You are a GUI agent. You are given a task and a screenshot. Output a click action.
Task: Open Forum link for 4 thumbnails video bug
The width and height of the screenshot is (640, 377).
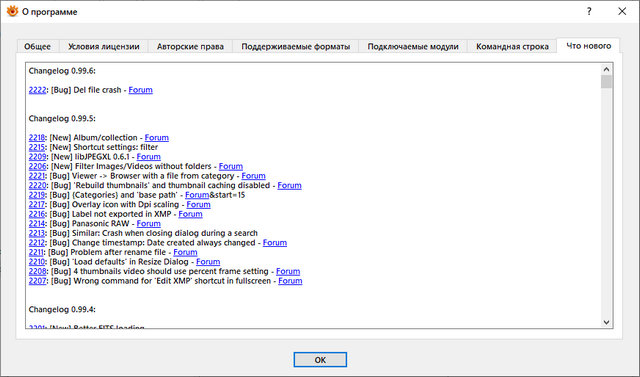click(288, 271)
